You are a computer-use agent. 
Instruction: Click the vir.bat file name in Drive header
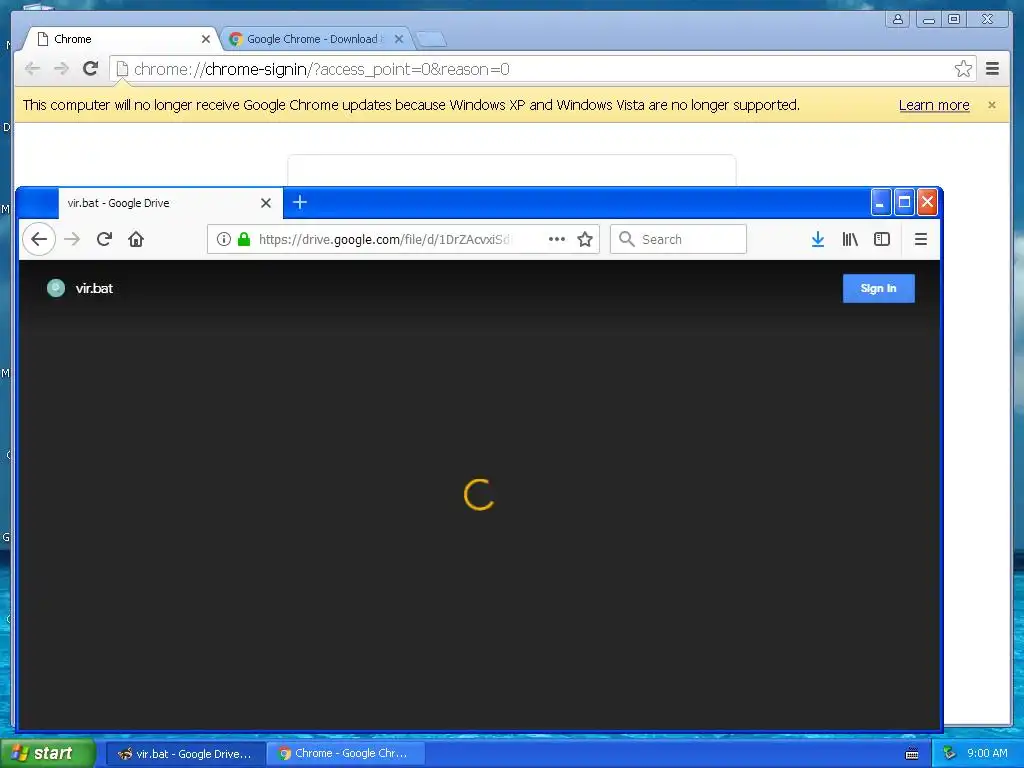(x=94, y=288)
